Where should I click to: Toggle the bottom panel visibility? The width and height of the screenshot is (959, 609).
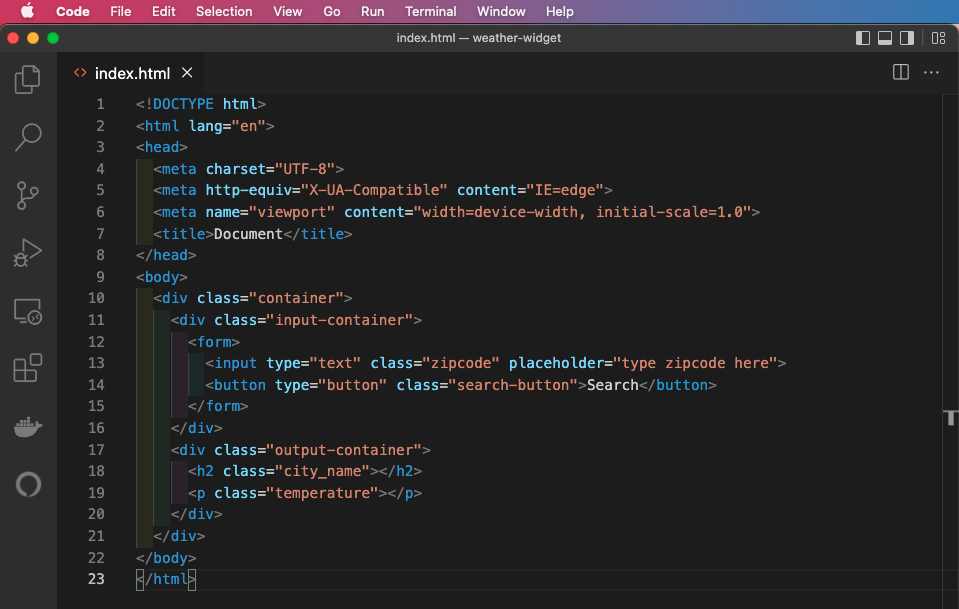click(x=884, y=37)
